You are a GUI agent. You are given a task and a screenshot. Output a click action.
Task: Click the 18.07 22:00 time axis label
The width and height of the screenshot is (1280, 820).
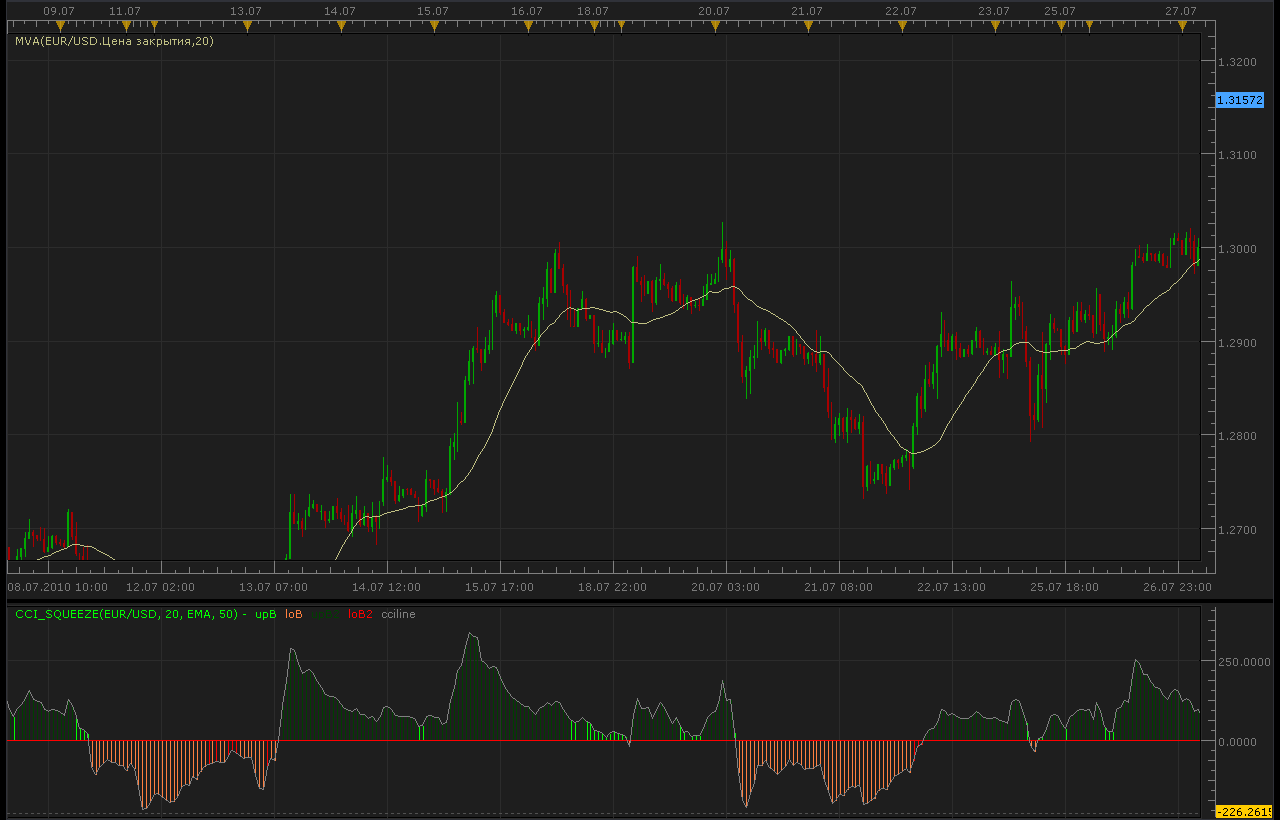613,587
